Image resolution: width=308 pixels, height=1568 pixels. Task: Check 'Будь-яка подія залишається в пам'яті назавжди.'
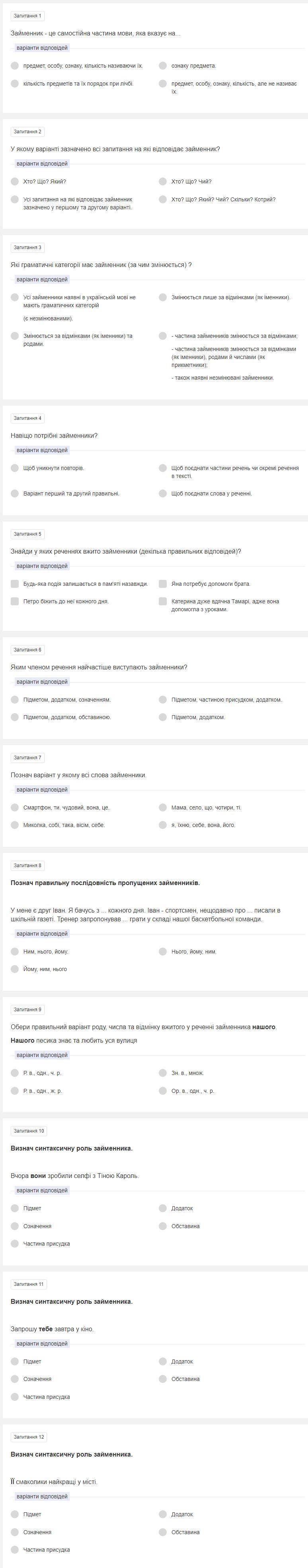click(15, 584)
